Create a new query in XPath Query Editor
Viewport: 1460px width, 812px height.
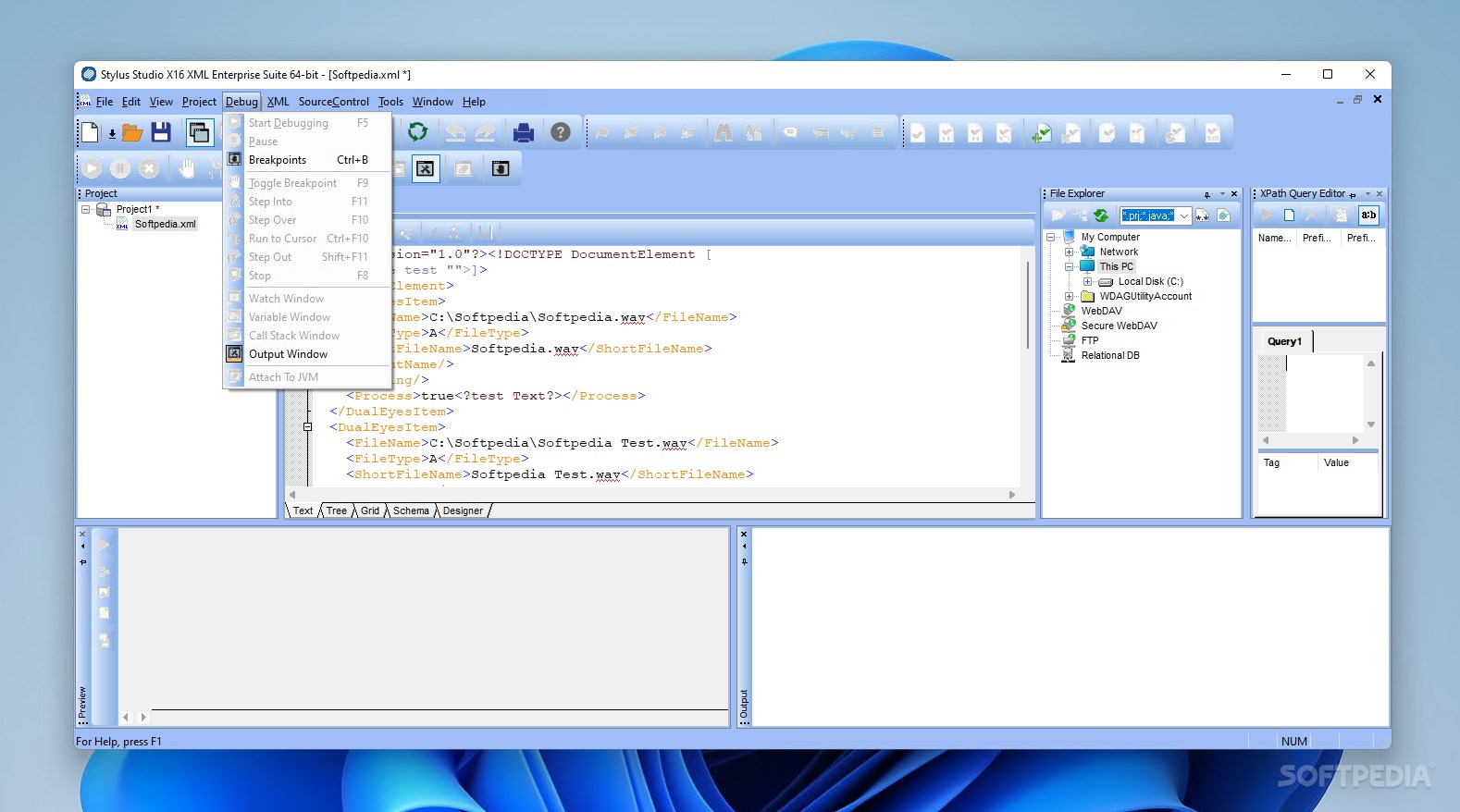[1289, 215]
